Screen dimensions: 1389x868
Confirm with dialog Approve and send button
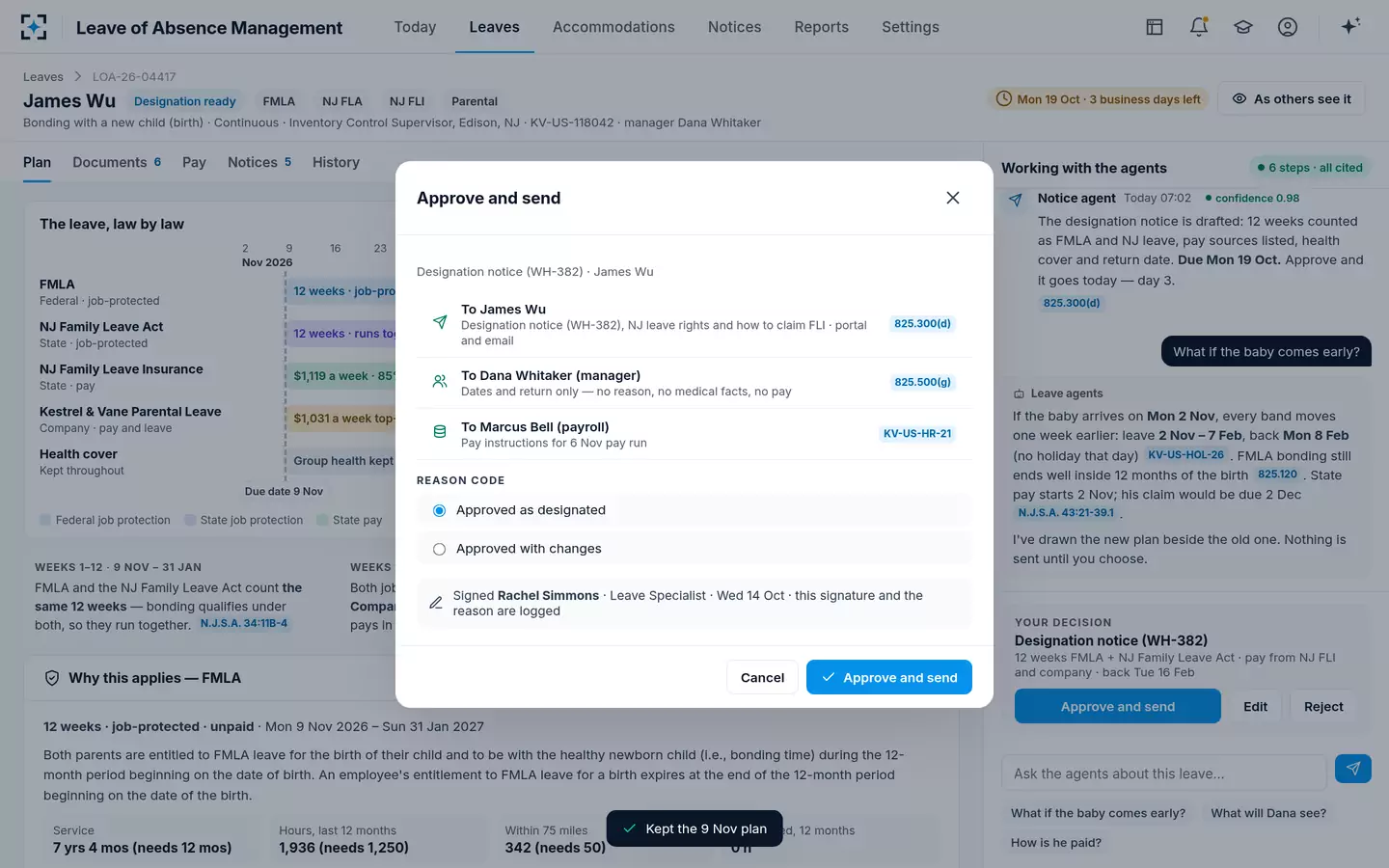pos(888,677)
